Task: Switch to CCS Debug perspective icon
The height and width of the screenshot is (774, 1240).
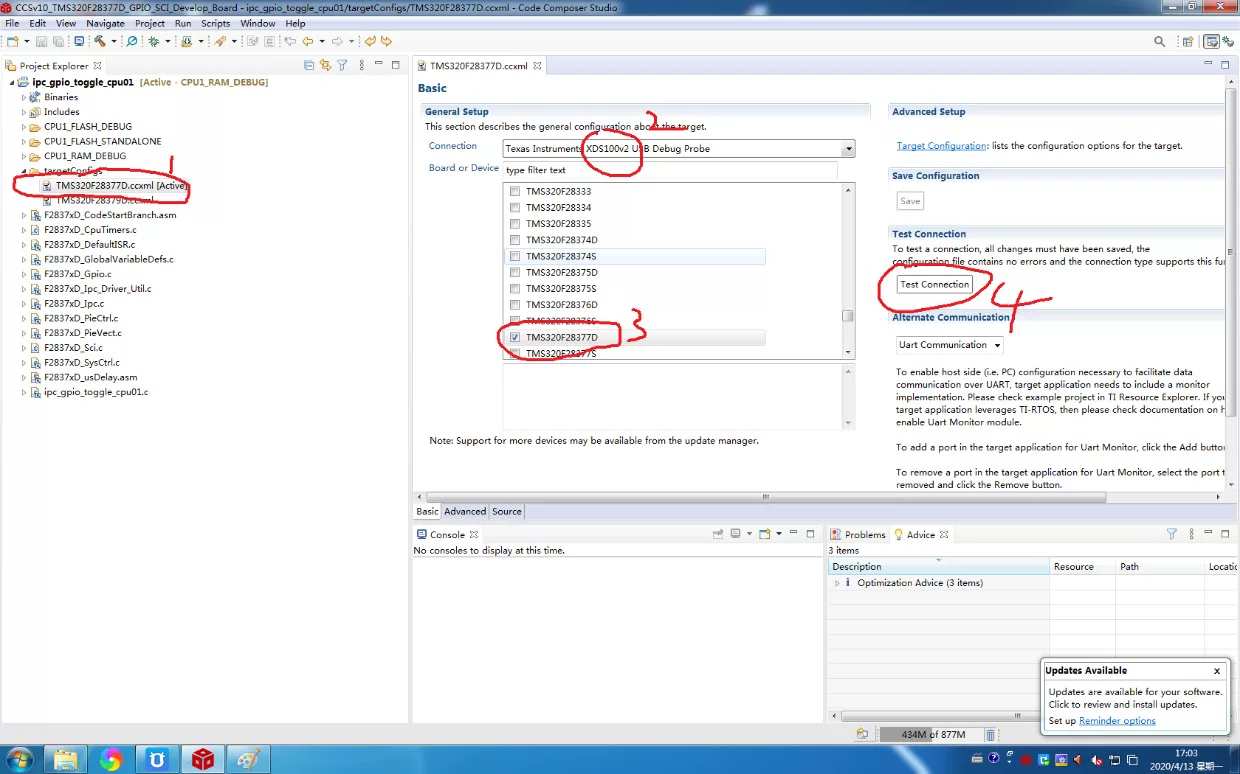Action: (1228, 42)
